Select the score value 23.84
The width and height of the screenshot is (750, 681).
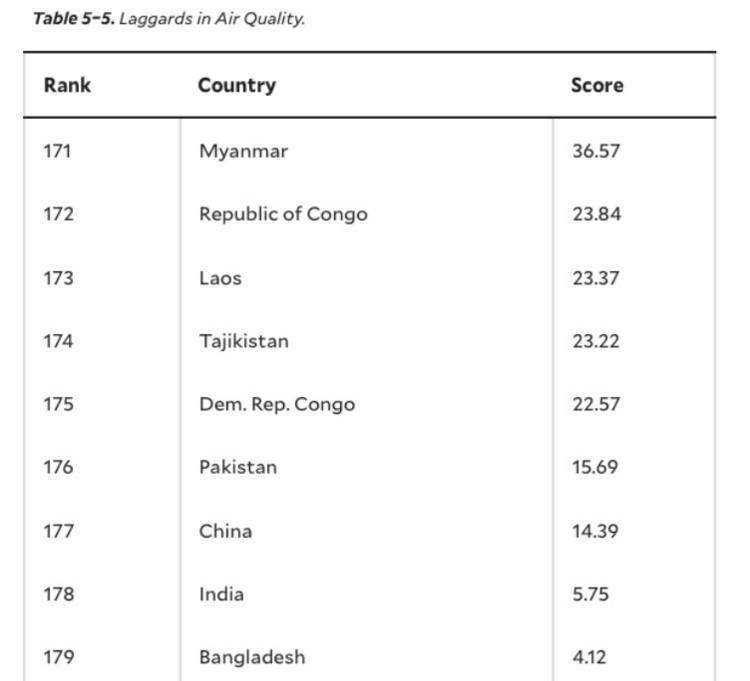(596, 214)
